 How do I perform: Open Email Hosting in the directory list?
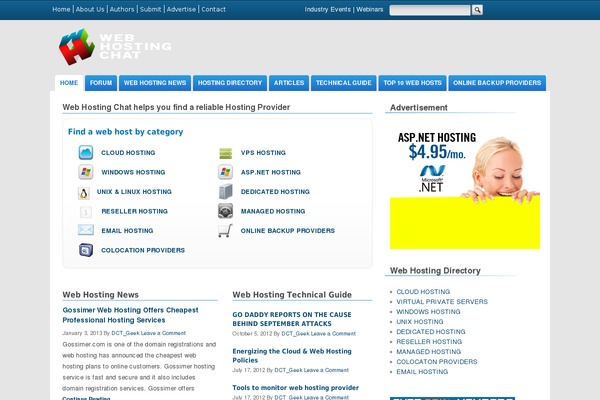coord(422,371)
